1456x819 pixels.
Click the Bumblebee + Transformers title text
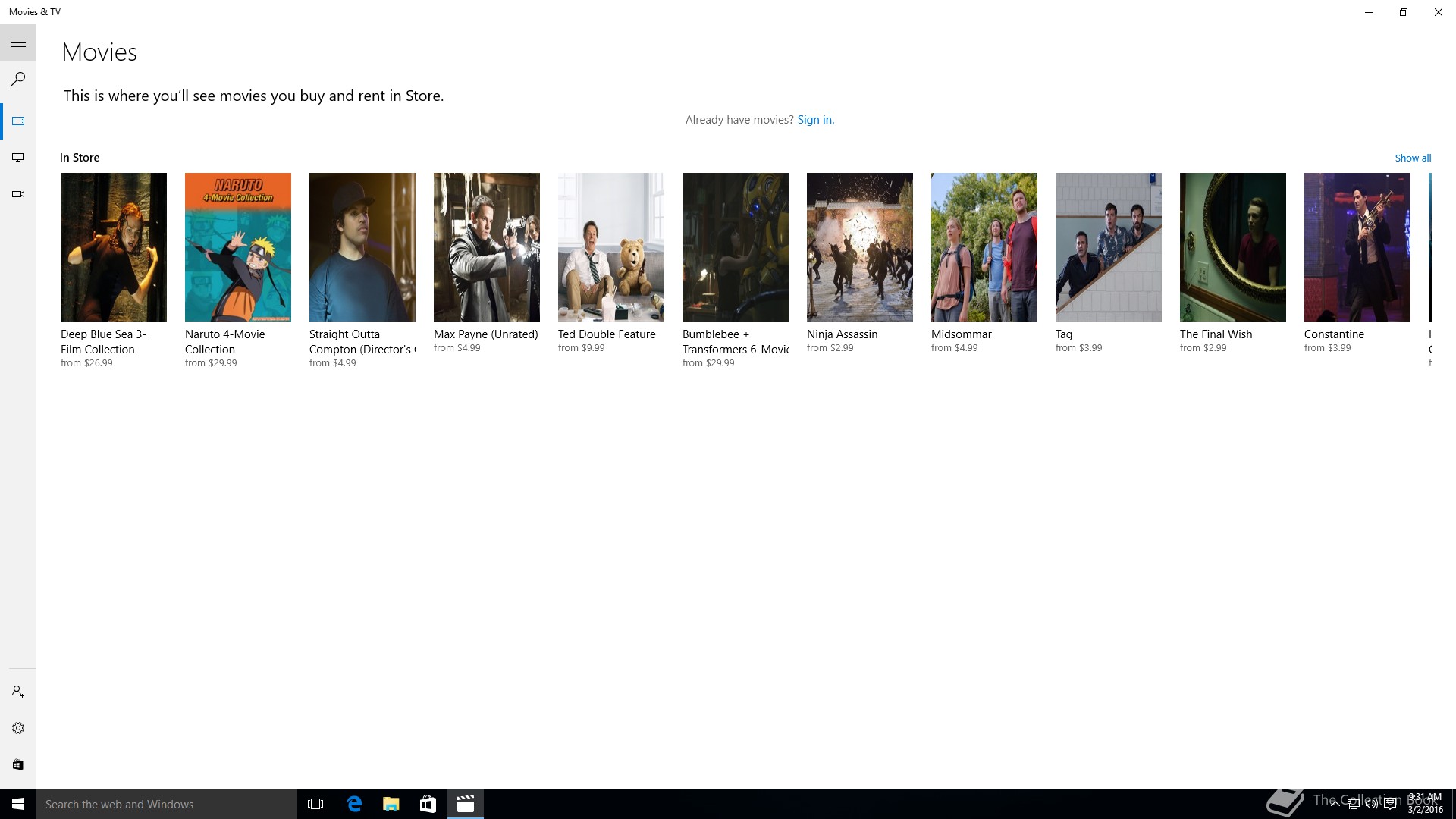click(x=736, y=342)
